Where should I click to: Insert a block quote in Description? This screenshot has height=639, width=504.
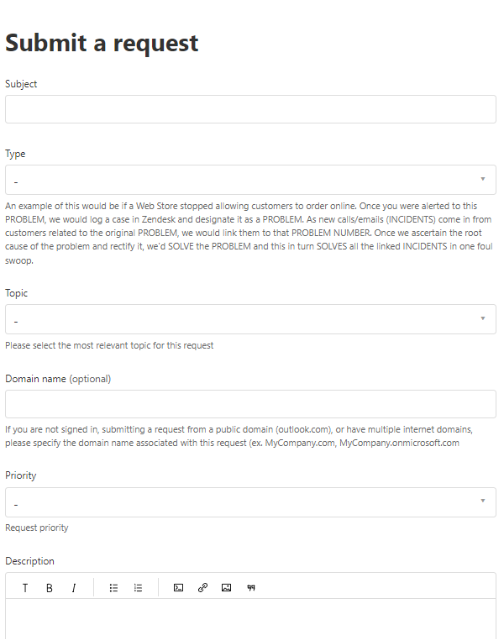(x=251, y=588)
